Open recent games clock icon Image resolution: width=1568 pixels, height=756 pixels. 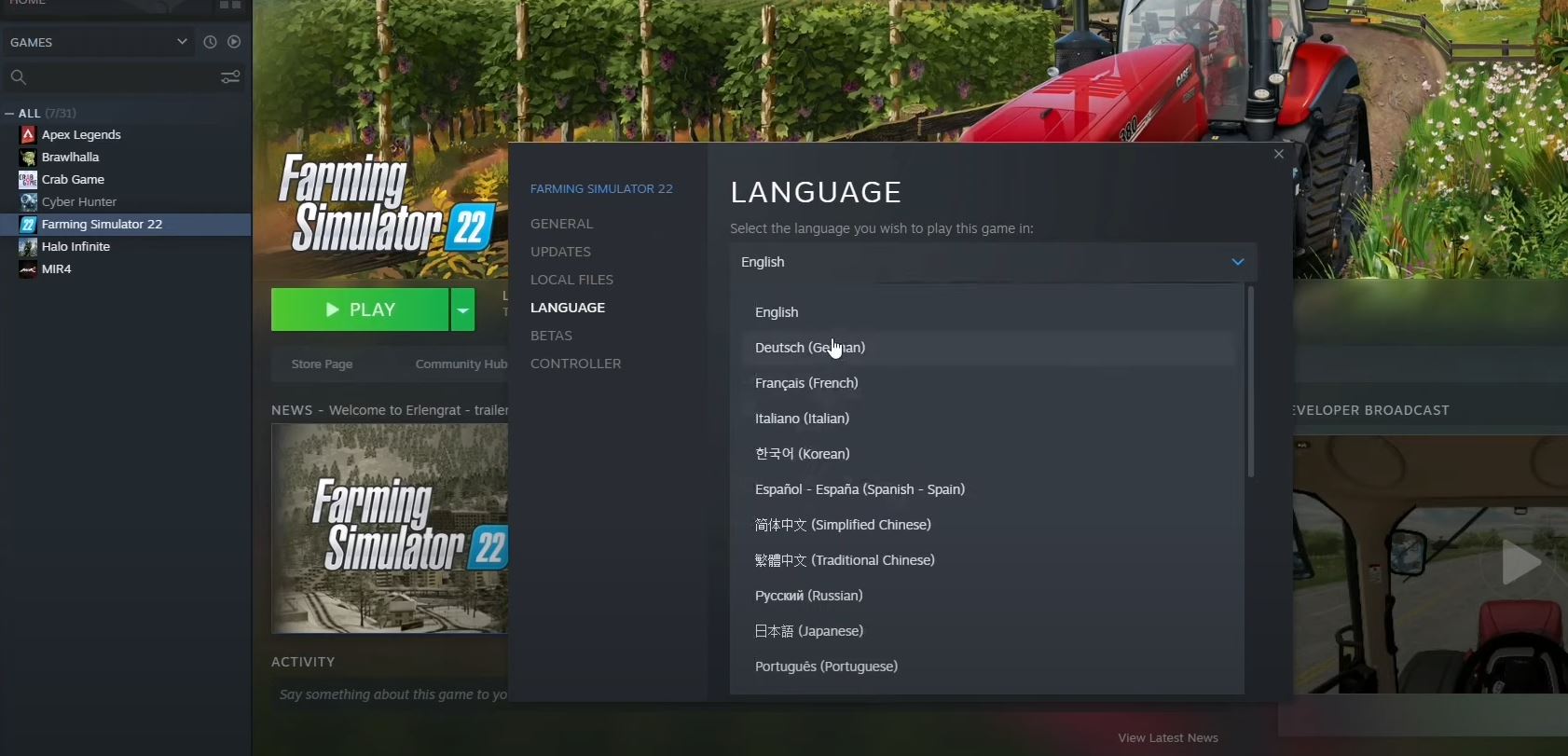210,42
